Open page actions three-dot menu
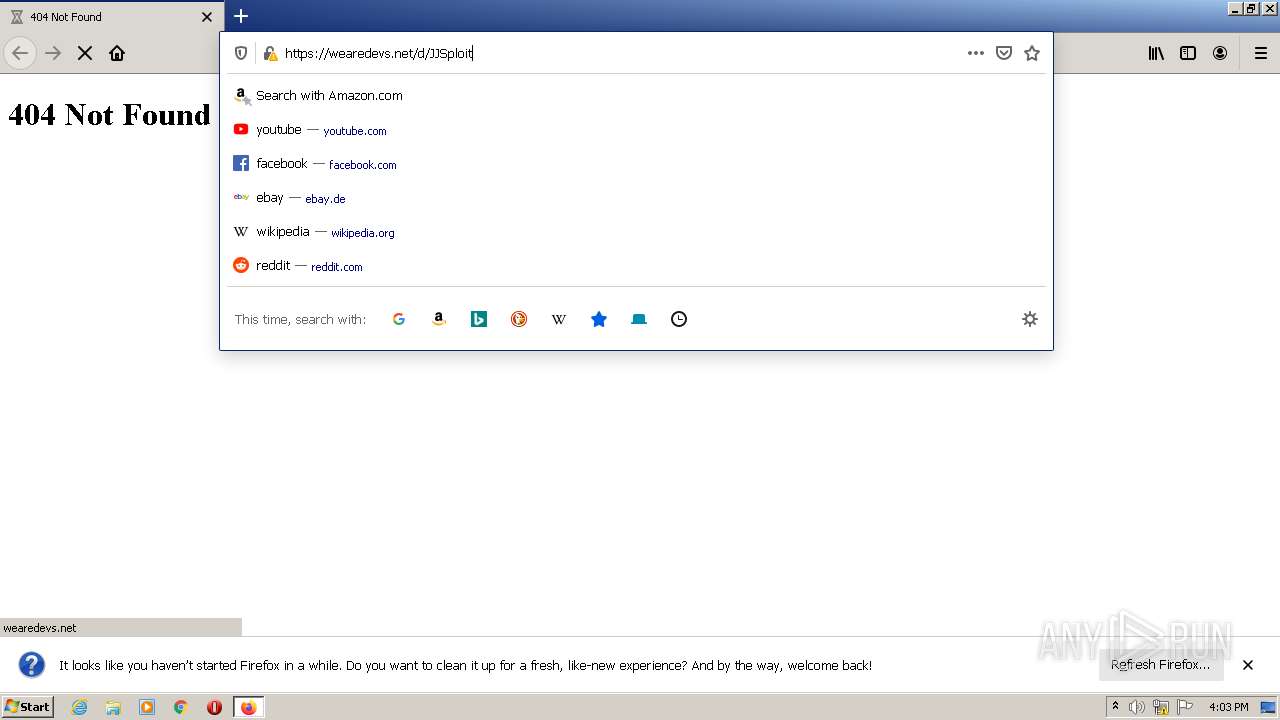Screen dimensions: 1280x720 (x=976, y=53)
